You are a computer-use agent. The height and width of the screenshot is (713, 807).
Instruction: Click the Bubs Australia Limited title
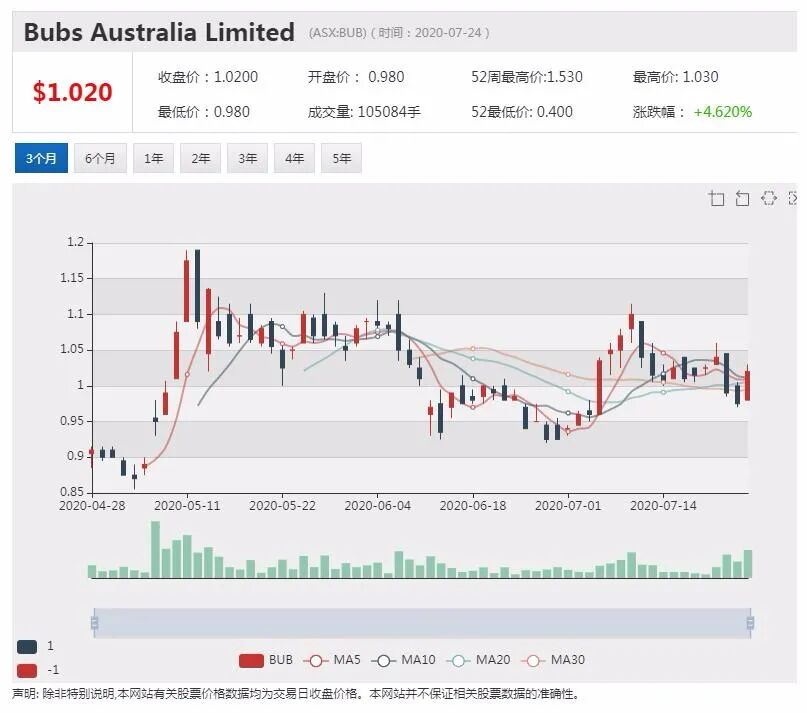[159, 32]
